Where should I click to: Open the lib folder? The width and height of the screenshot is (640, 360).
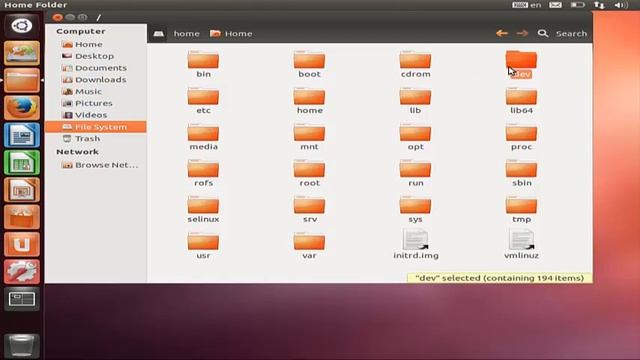tap(415, 100)
